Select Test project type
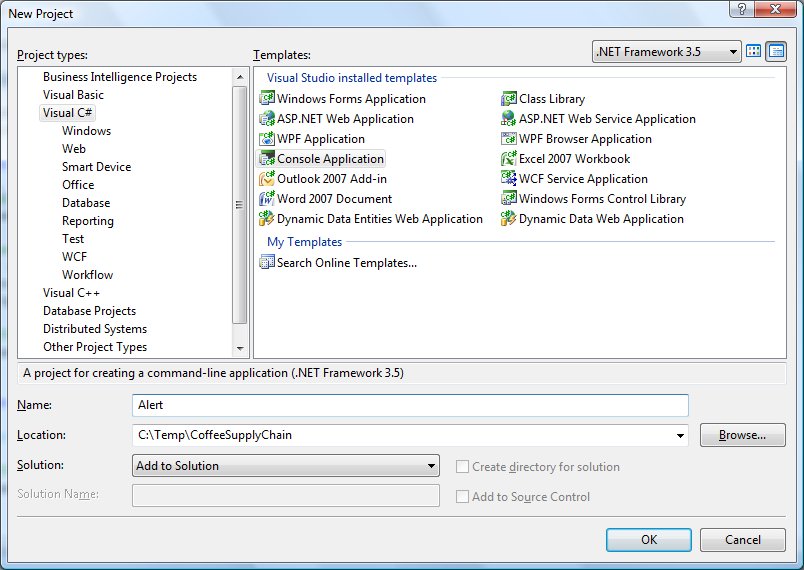 click(73, 239)
